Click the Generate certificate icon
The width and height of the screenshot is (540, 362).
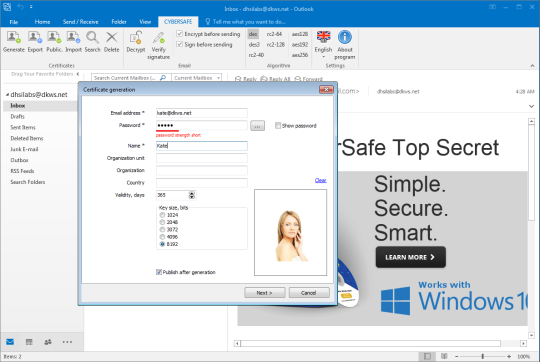tap(14, 41)
